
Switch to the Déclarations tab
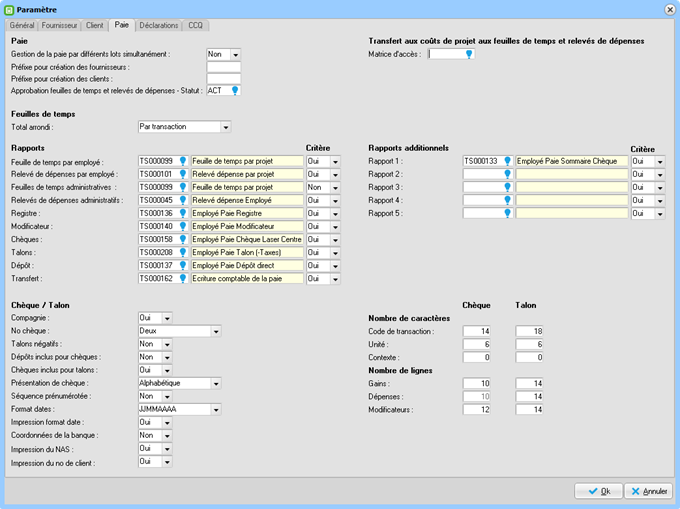[x=159, y=26]
